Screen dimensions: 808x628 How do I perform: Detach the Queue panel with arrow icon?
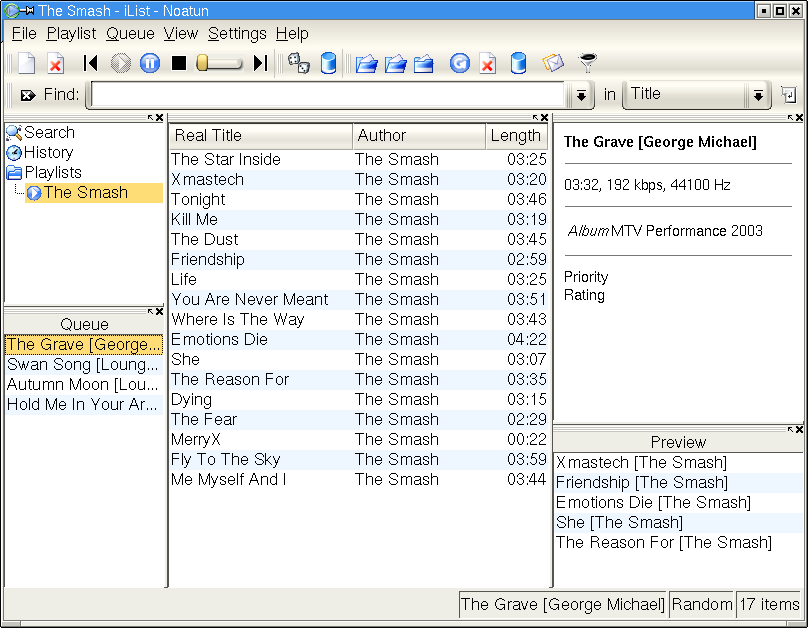150,312
